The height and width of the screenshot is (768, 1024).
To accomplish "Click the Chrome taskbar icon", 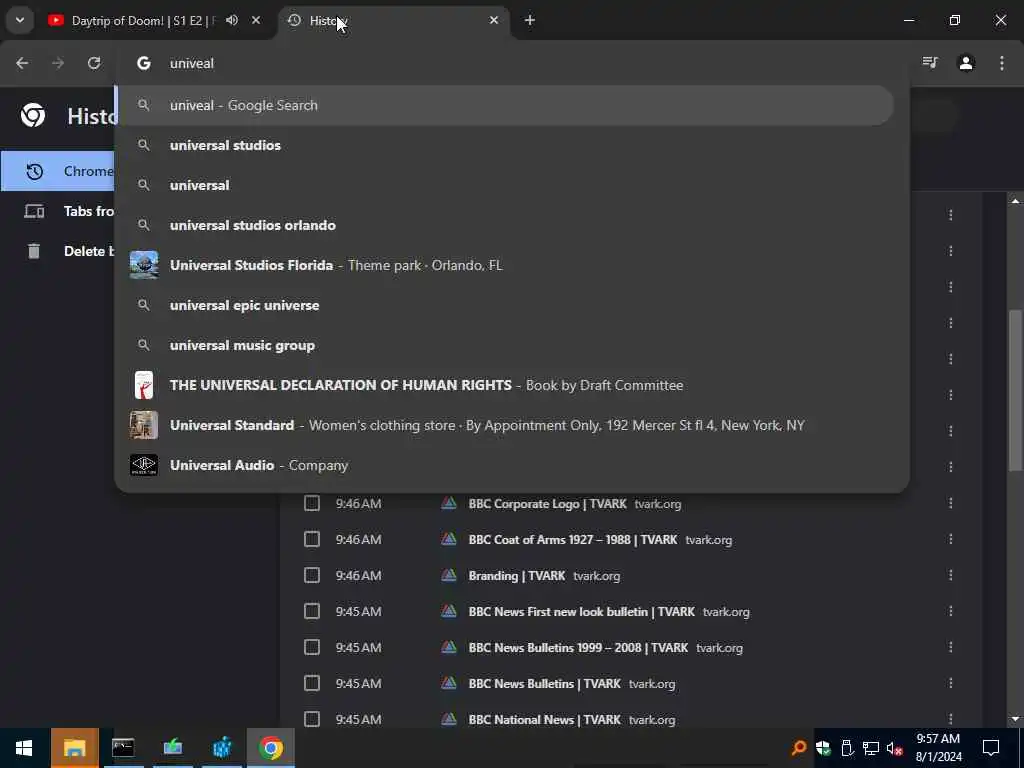I will pos(270,748).
